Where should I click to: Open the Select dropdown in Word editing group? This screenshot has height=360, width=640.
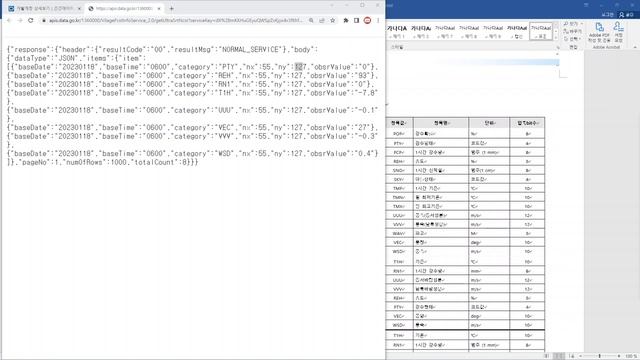coord(572,39)
